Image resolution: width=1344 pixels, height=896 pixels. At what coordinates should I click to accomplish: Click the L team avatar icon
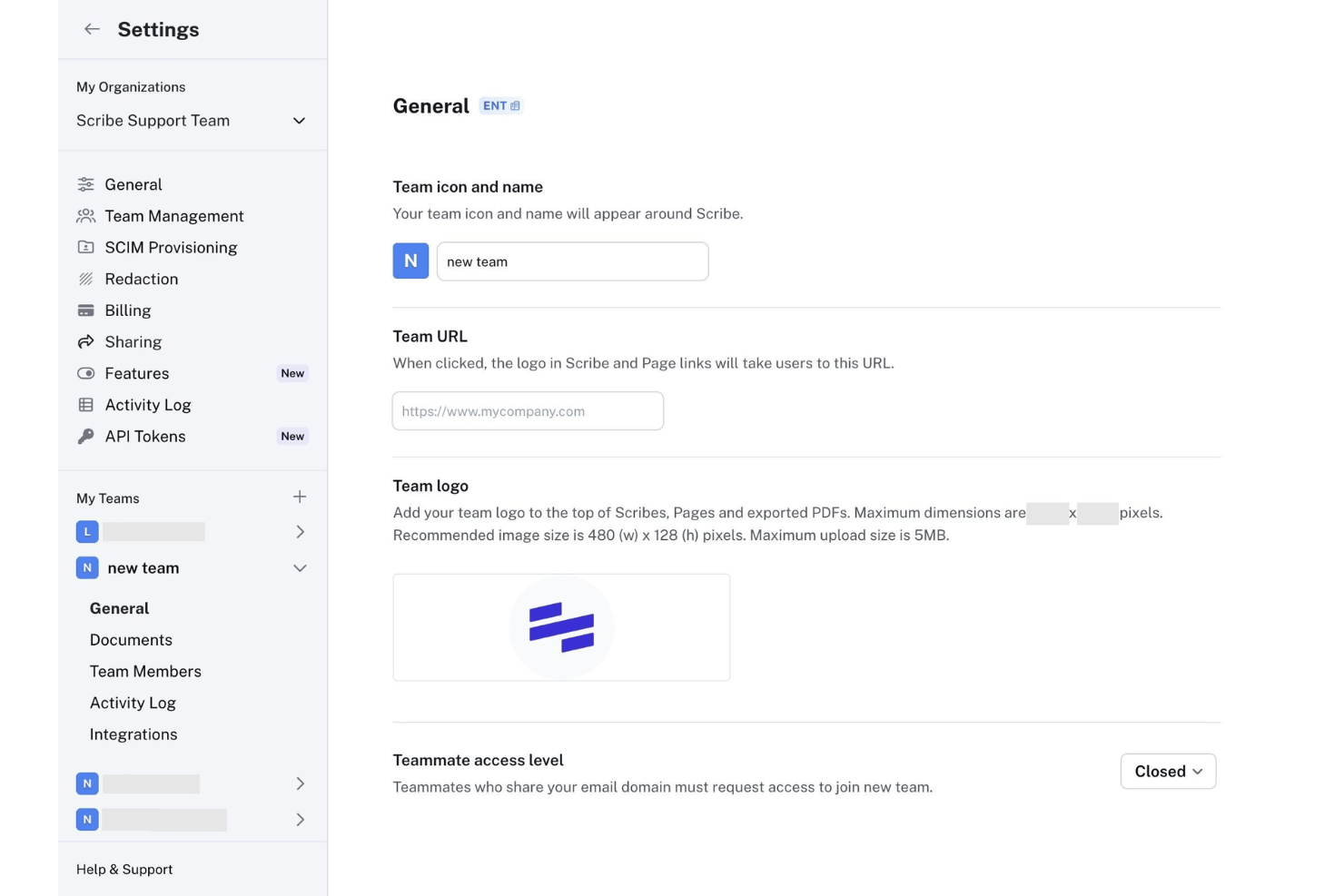point(87,532)
